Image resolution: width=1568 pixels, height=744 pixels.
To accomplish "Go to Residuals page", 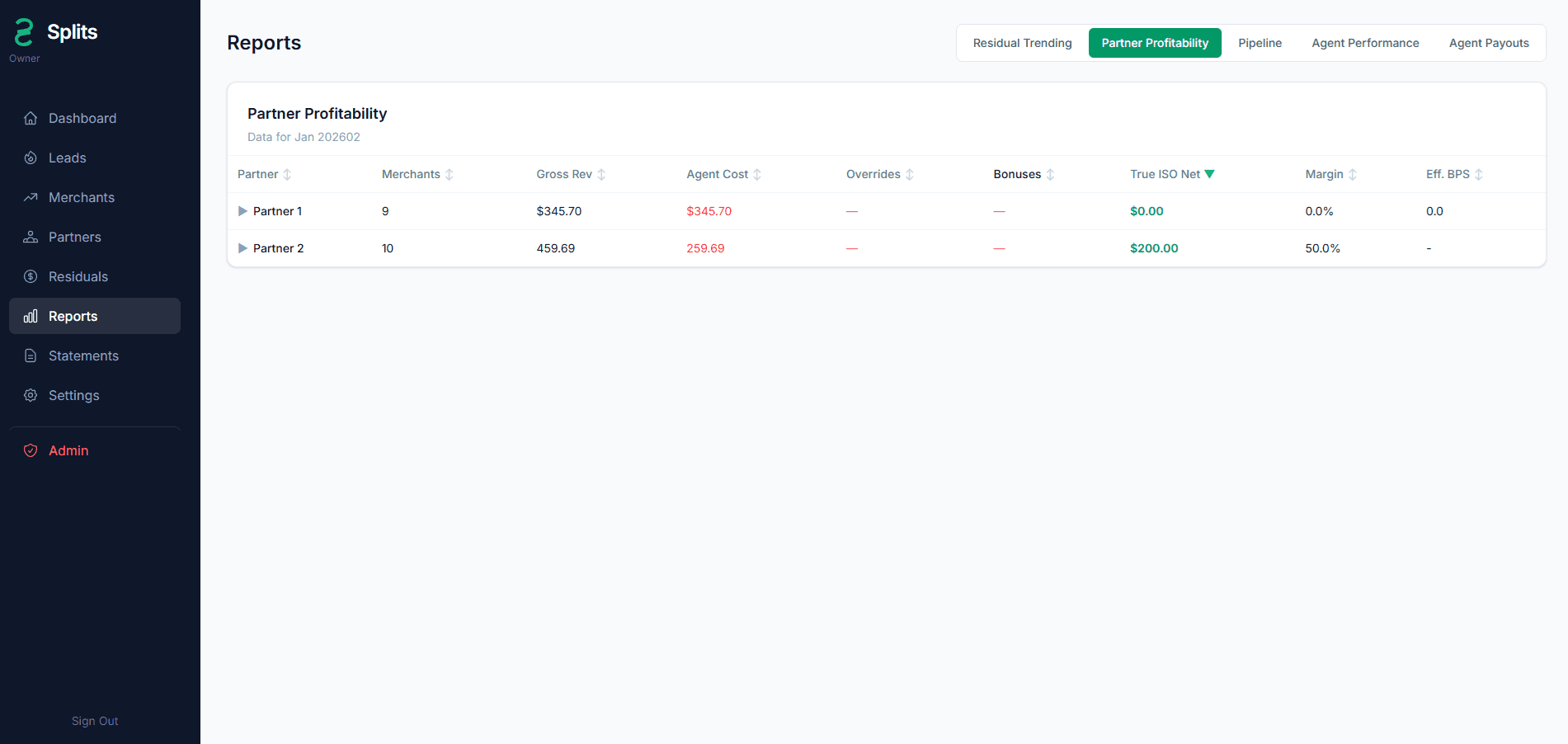I will [95, 276].
